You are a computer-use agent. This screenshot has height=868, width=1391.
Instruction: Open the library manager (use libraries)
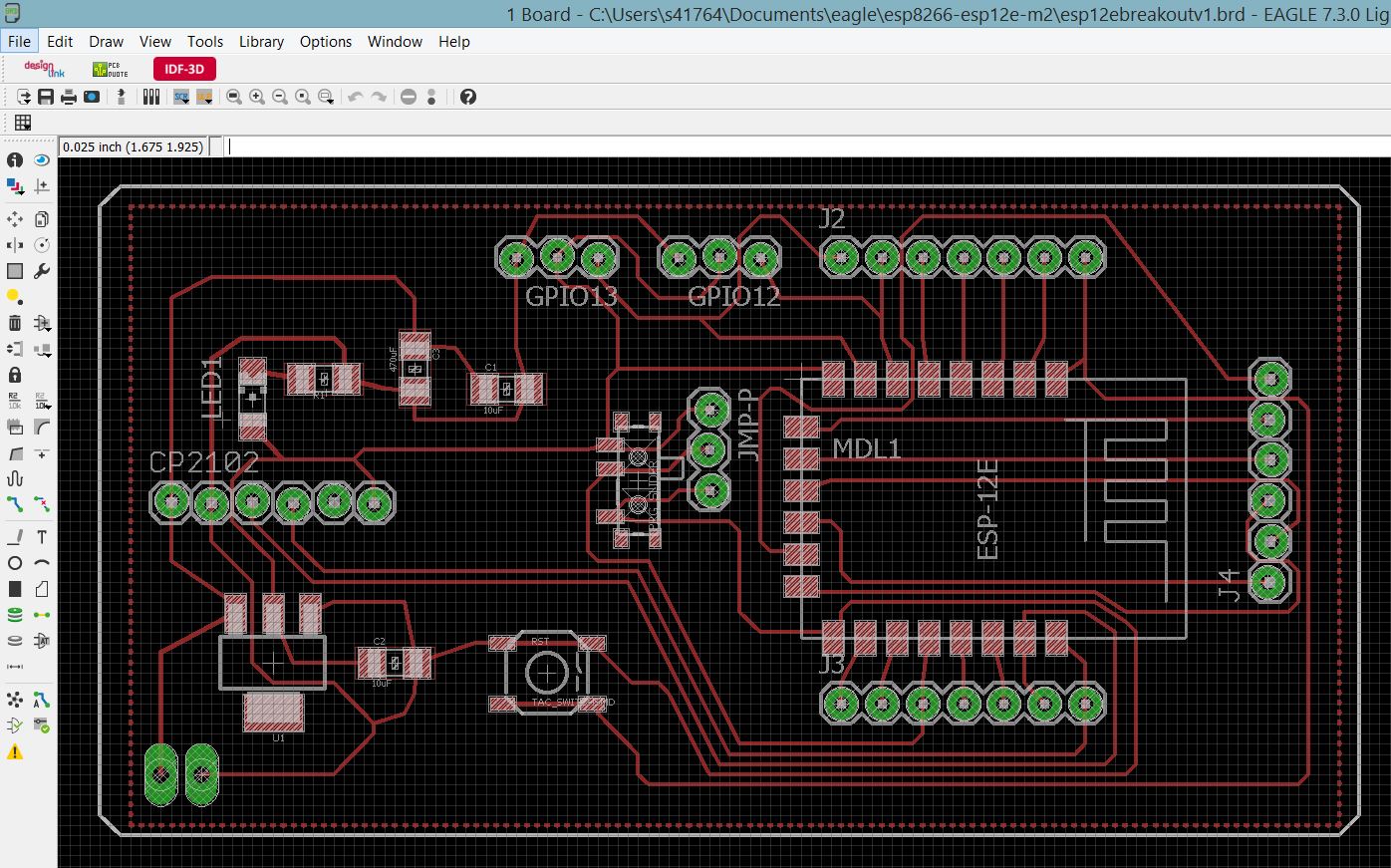pos(151,97)
